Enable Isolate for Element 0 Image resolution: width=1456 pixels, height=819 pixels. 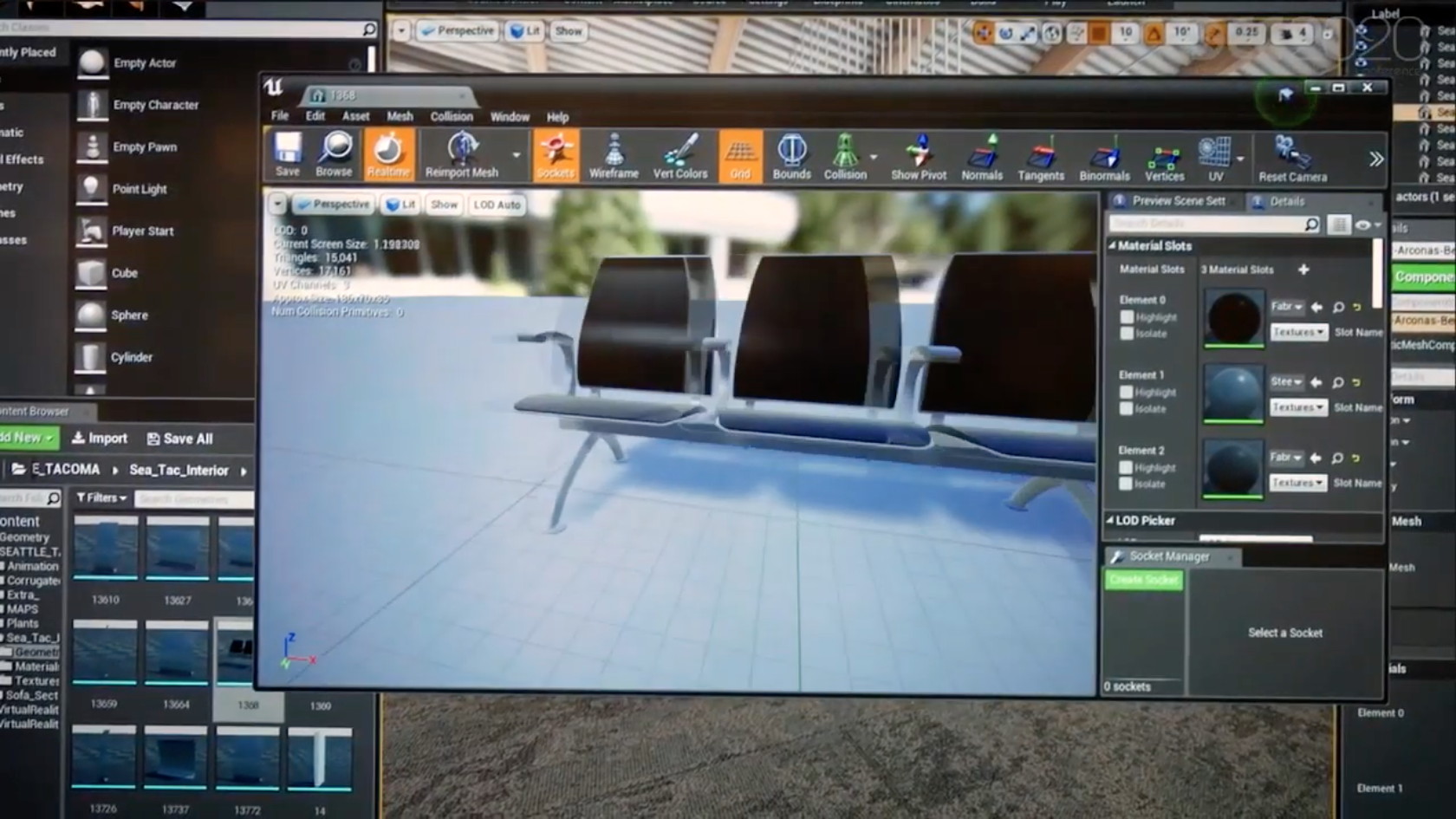[1127, 334]
